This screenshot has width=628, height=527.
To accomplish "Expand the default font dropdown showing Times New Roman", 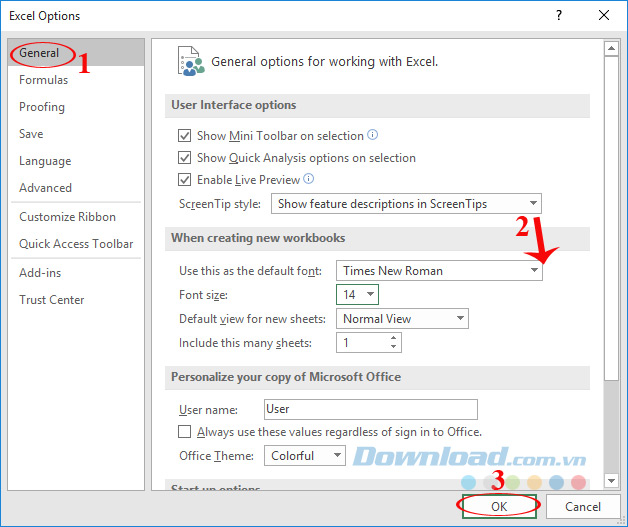I will point(439,271).
